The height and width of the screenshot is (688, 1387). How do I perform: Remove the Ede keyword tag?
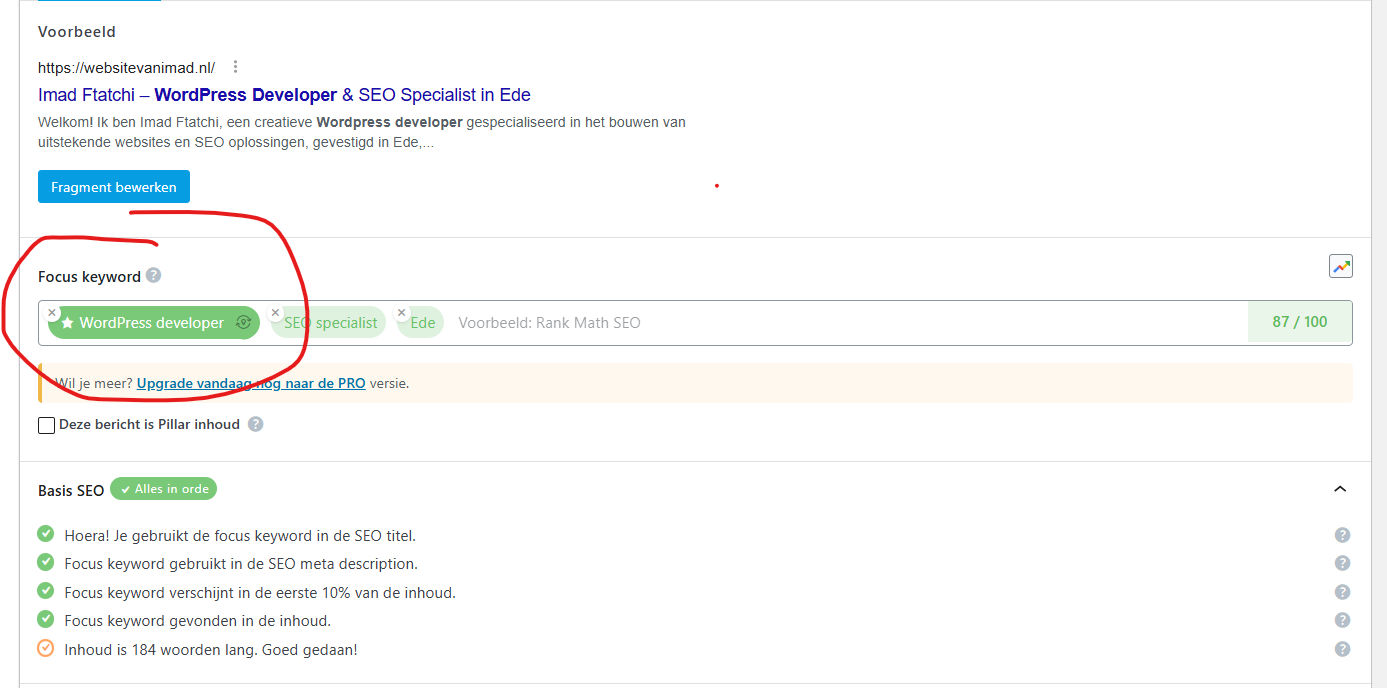402,313
